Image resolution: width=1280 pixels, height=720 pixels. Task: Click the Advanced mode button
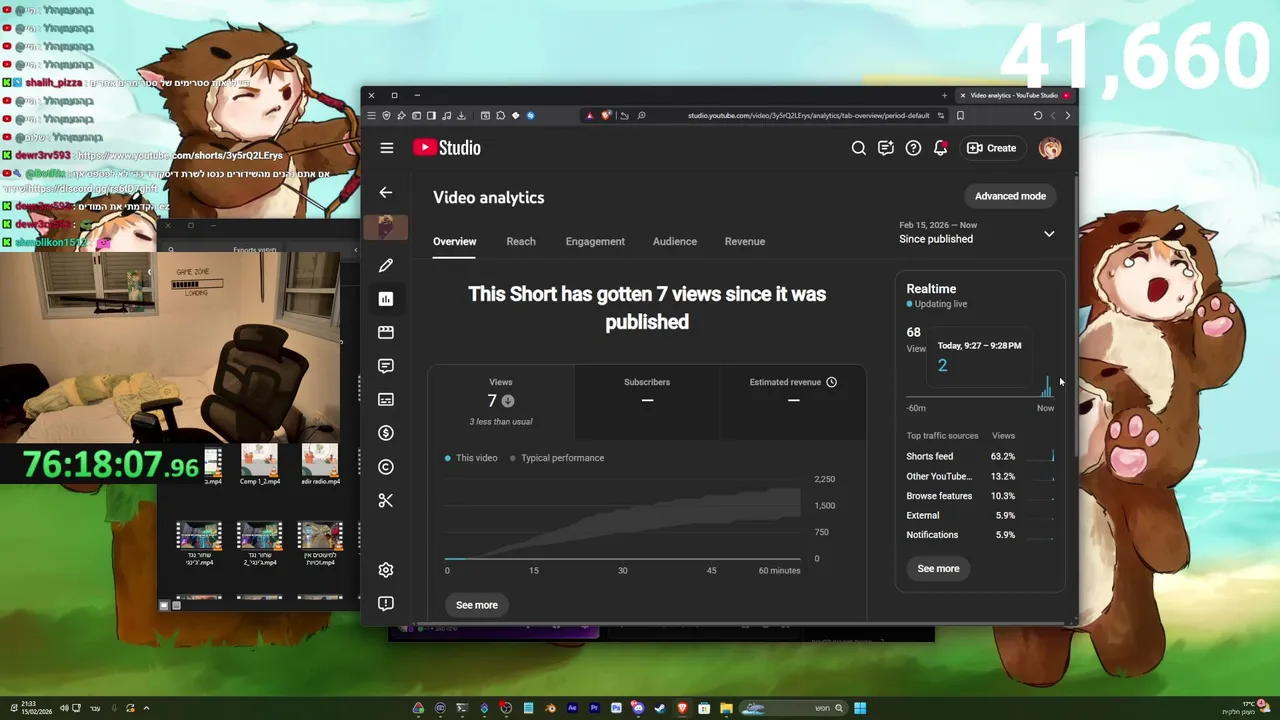(x=1010, y=196)
